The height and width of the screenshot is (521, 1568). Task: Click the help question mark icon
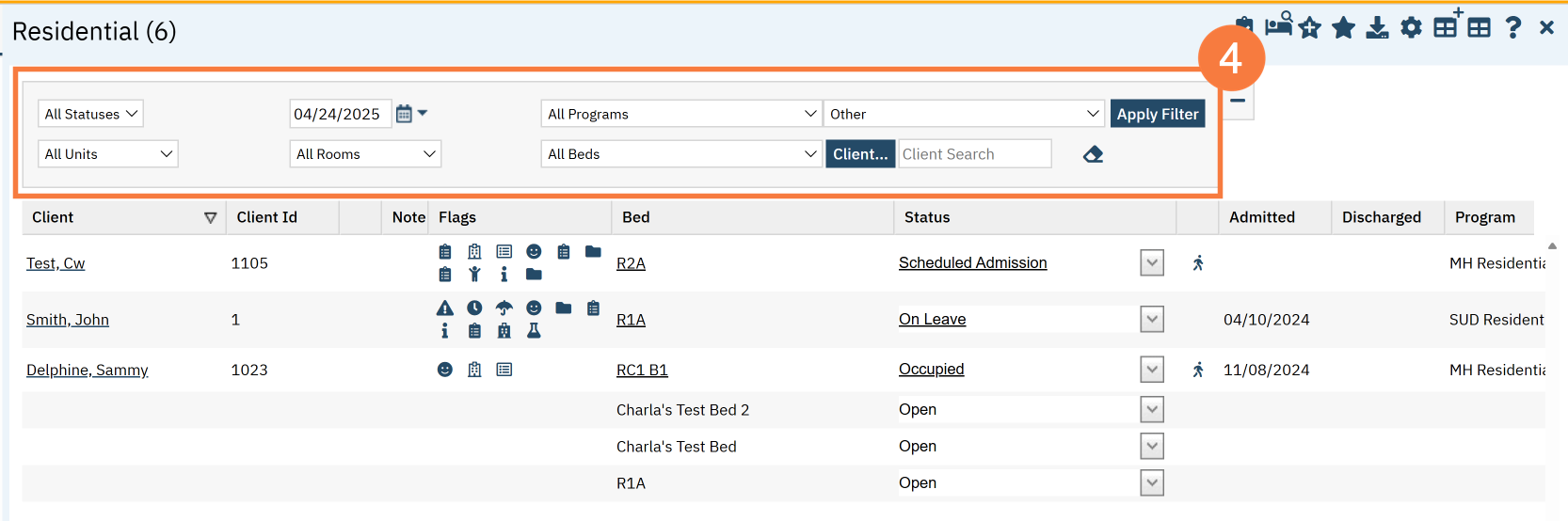tap(1512, 27)
